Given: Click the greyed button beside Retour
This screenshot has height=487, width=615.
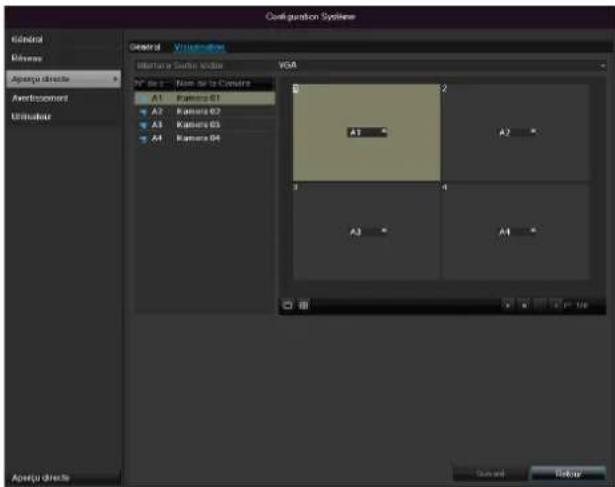Looking at the screenshot, I should [490, 474].
